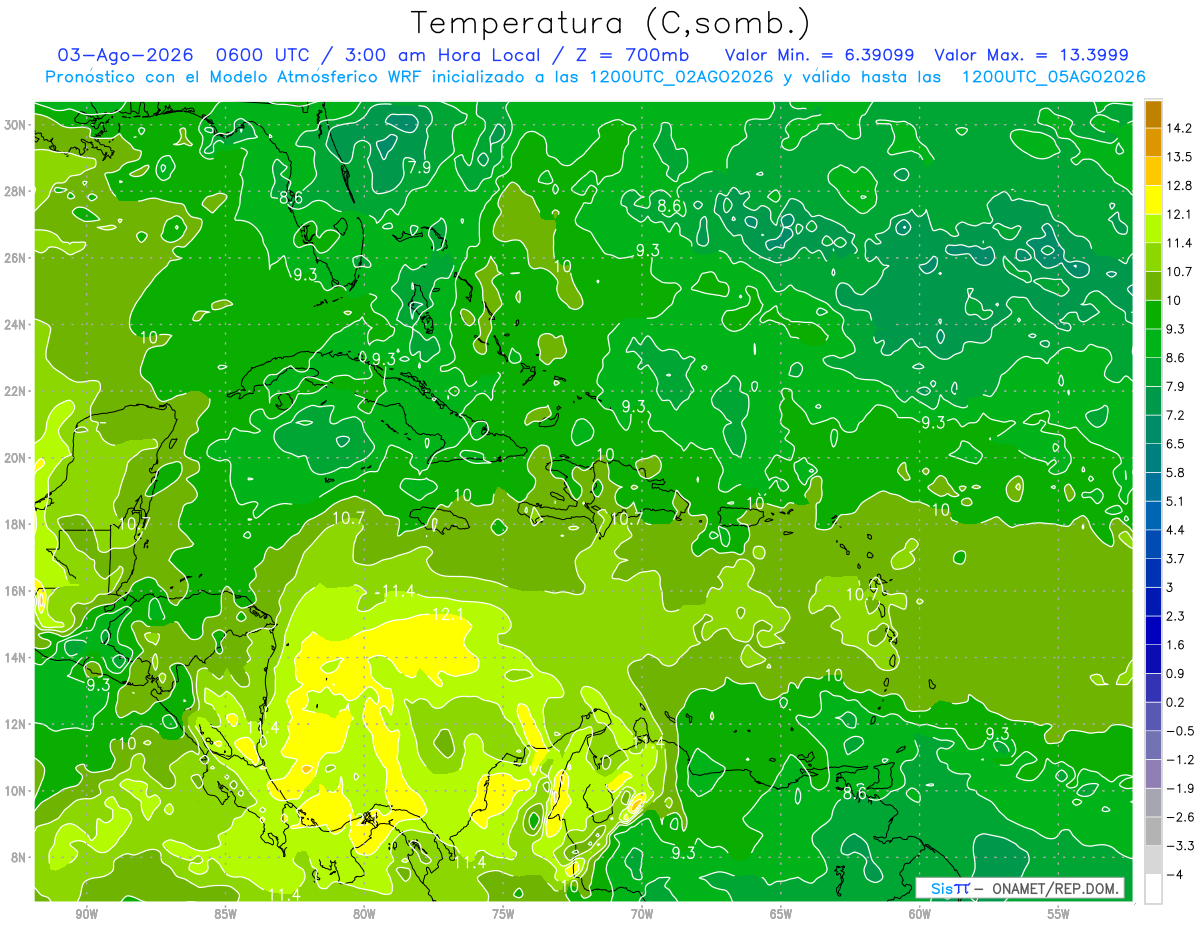Click the '12.8' color scale label

[1178, 185]
